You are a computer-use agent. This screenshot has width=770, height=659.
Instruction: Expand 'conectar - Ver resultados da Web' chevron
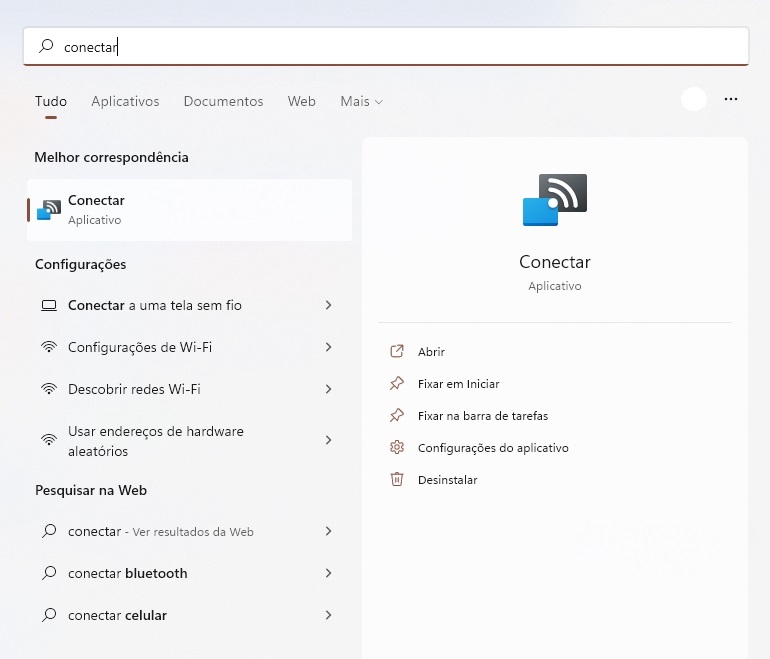click(329, 531)
